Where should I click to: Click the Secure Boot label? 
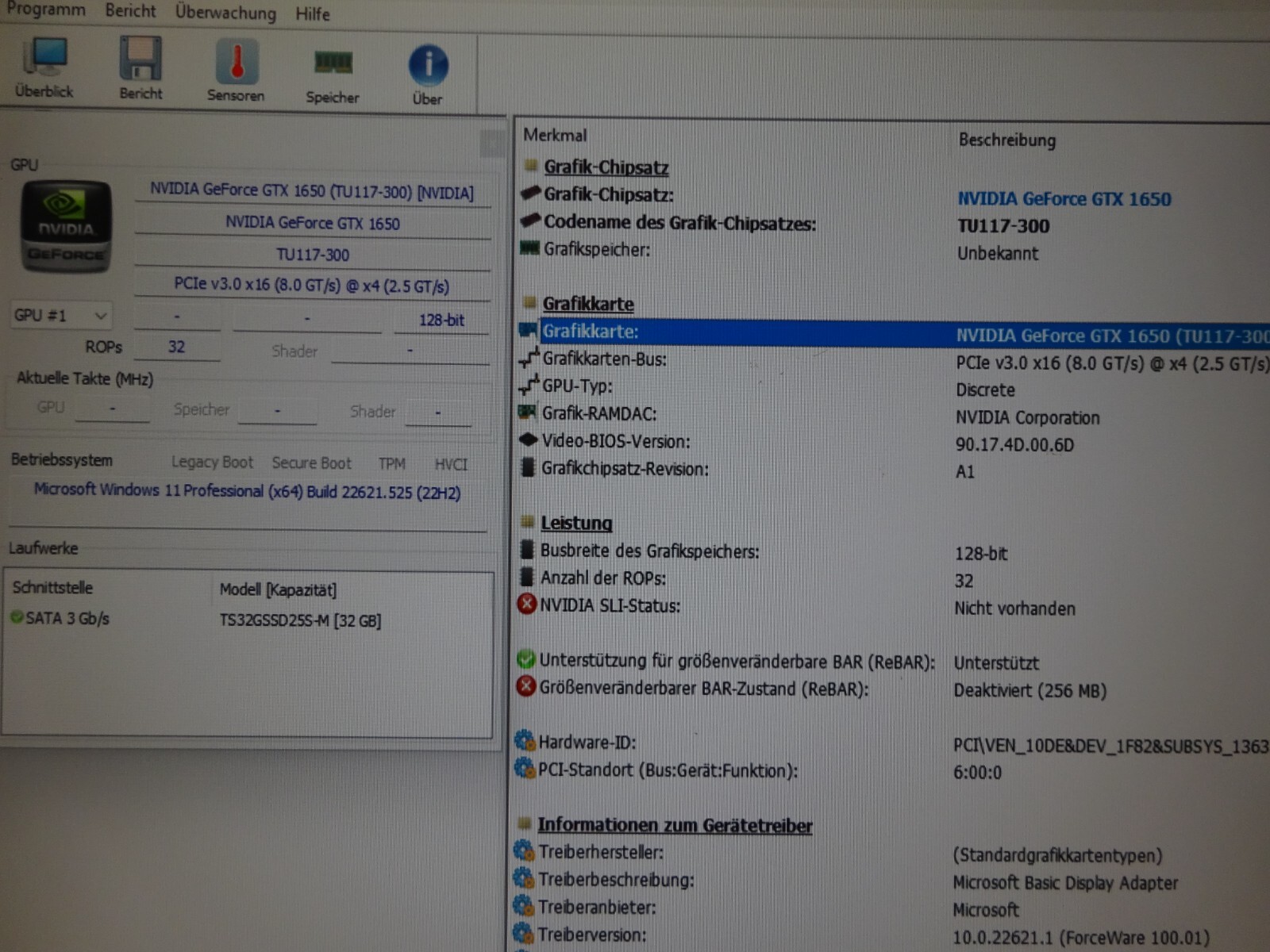(x=311, y=463)
